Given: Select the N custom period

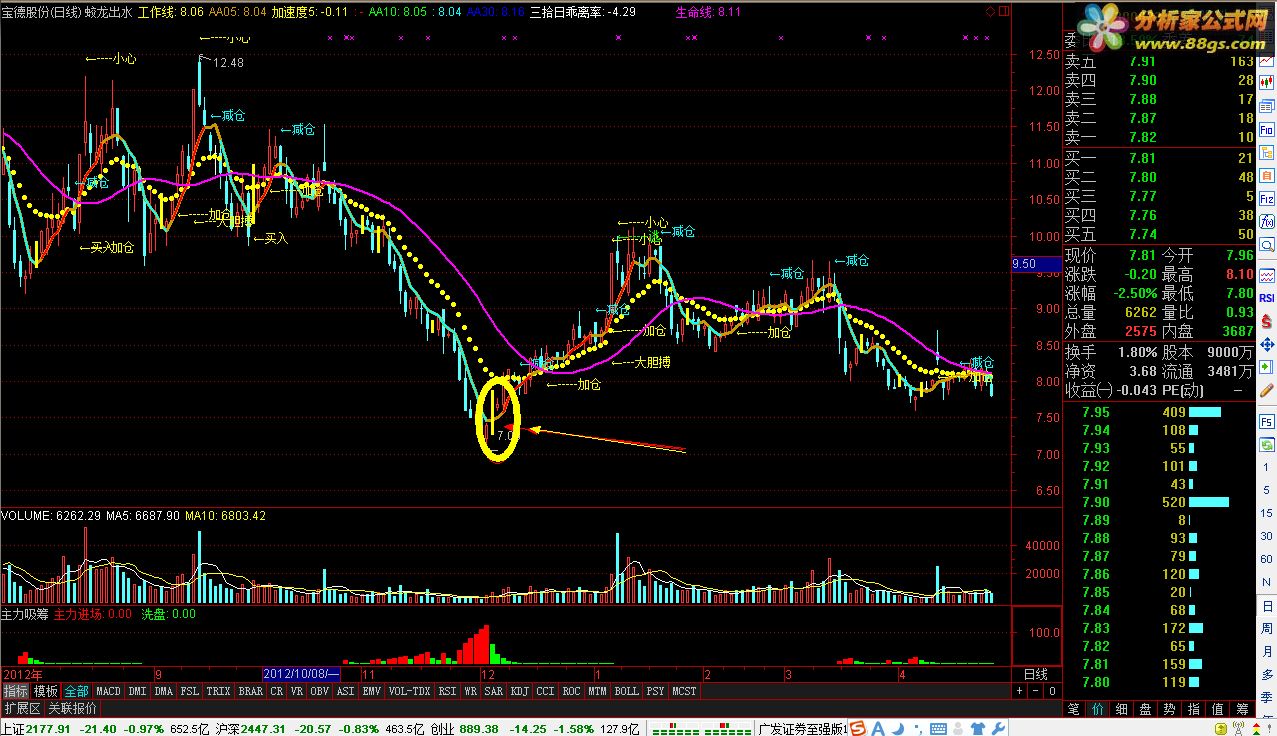Looking at the screenshot, I should point(1267,582).
